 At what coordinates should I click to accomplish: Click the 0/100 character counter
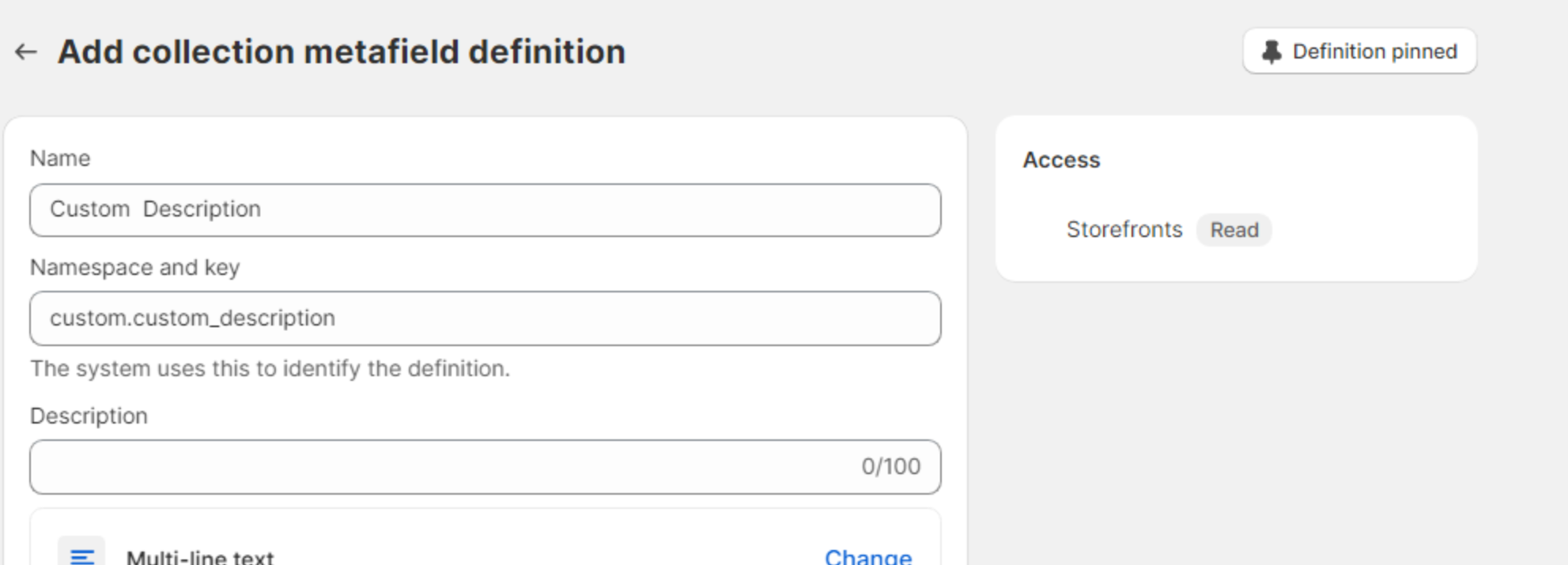point(890,467)
